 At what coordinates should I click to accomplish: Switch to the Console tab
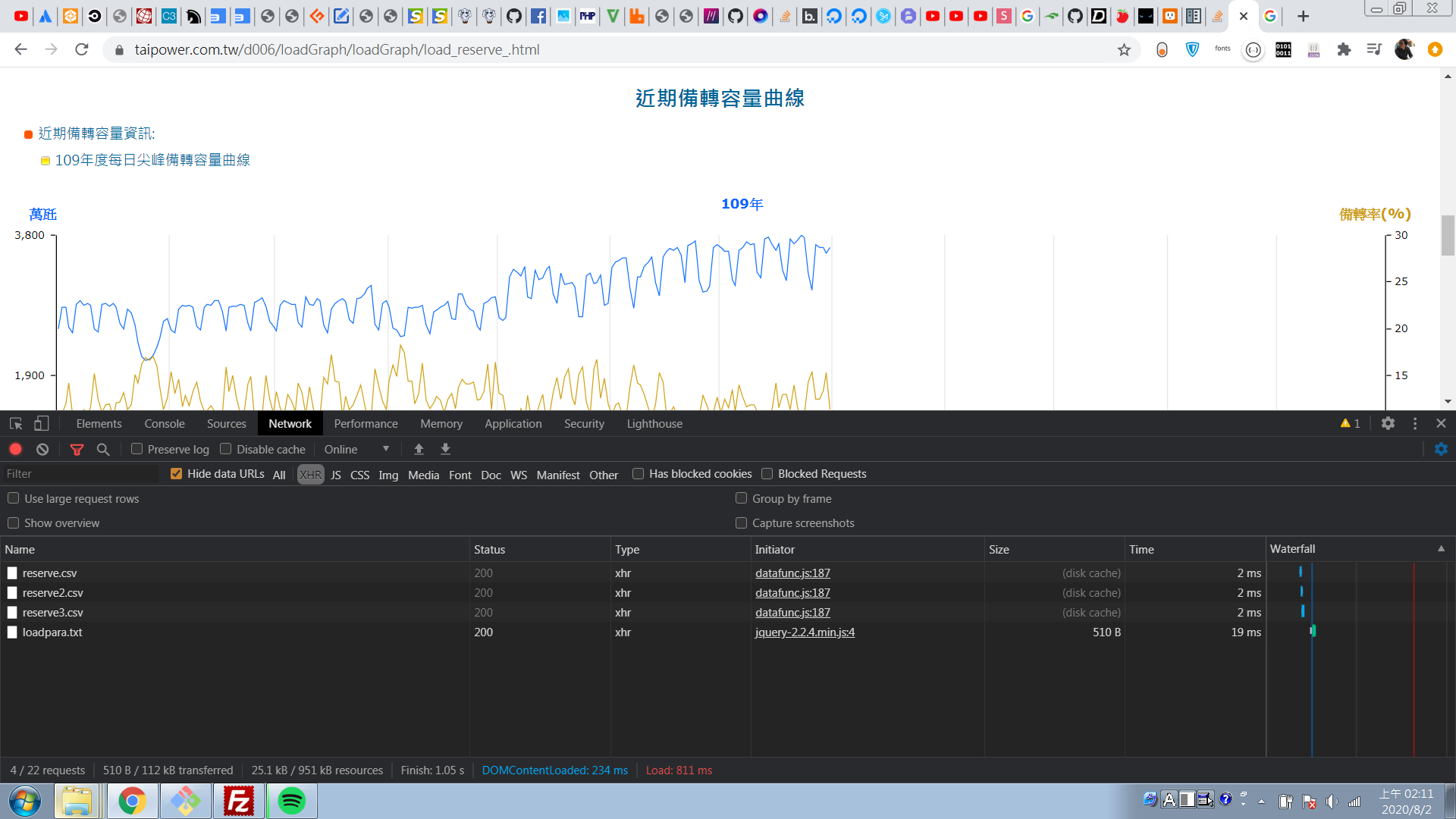click(x=165, y=423)
